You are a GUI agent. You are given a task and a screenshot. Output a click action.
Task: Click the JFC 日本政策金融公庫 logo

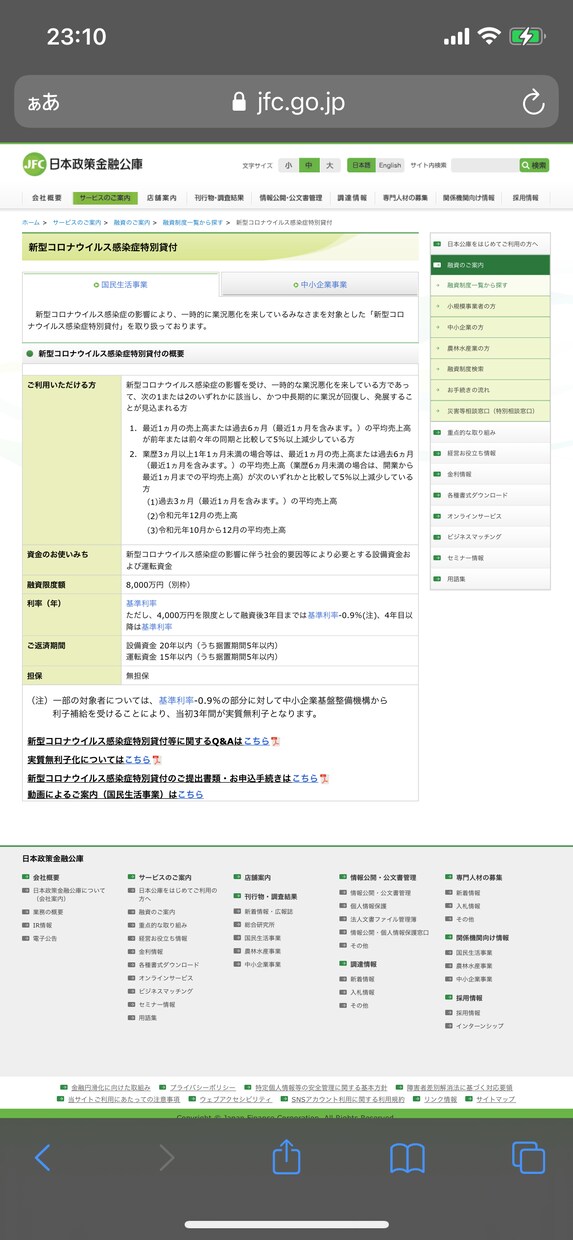[82, 164]
